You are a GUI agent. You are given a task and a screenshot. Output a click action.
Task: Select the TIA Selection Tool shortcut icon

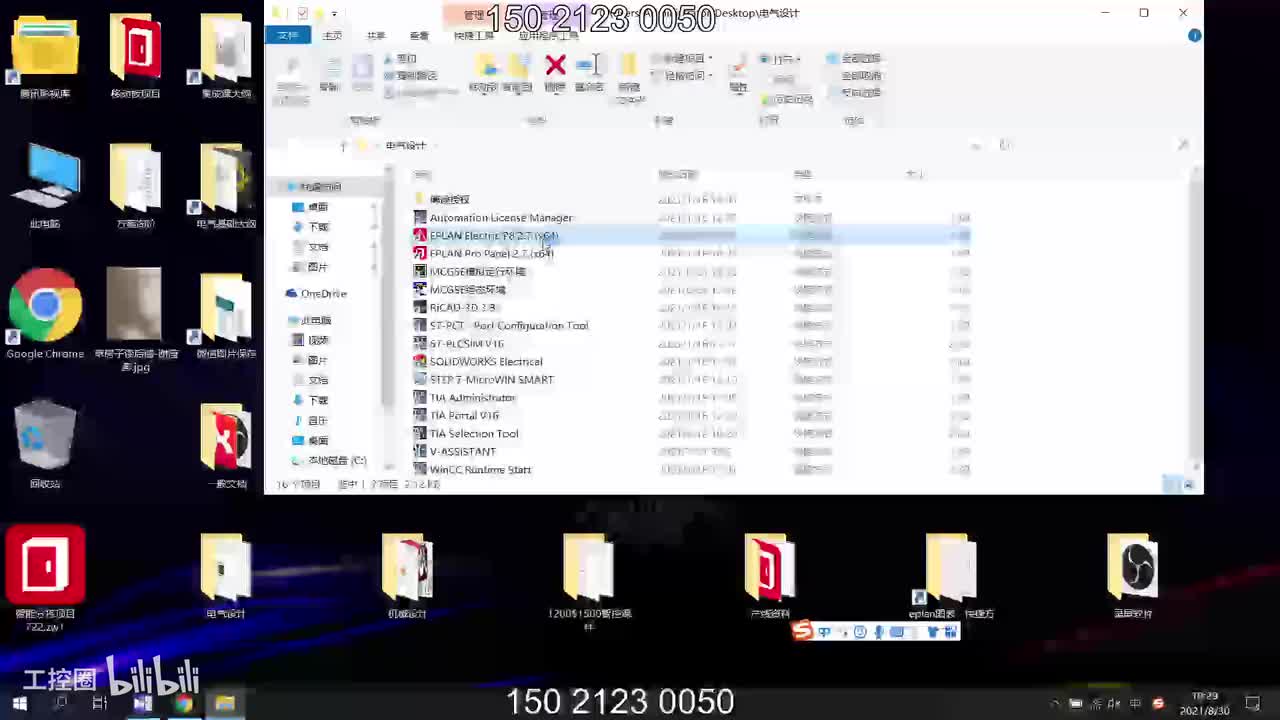[x=420, y=434]
